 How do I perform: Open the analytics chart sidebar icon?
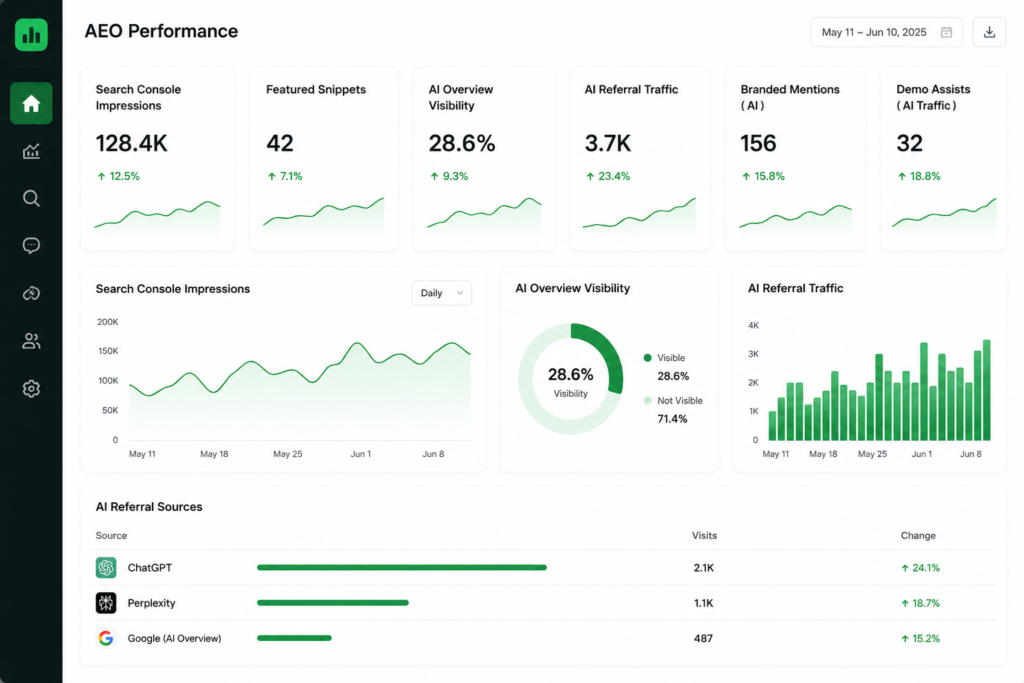click(x=31, y=151)
